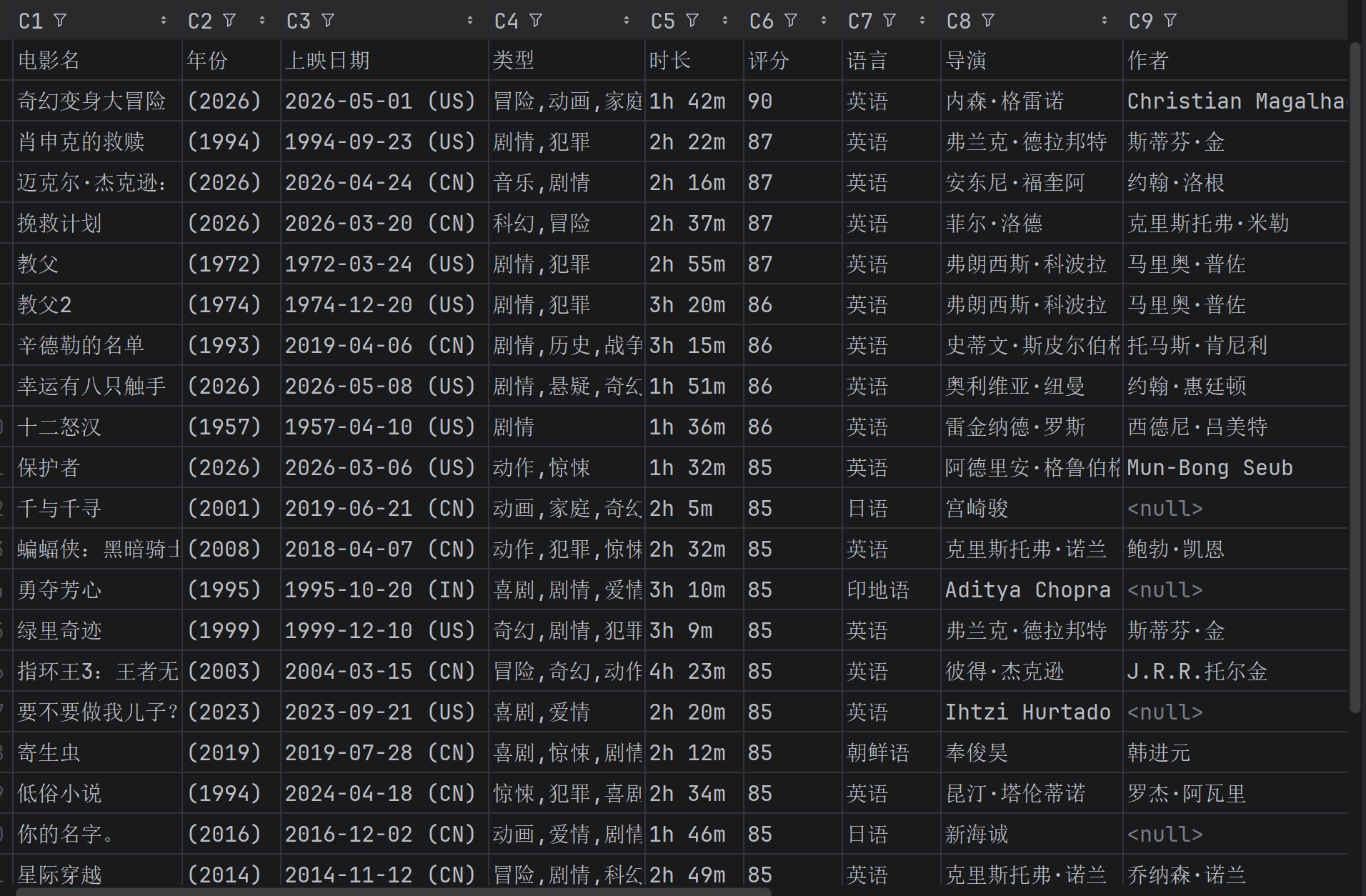Open the filter icon for column C9
Screen dimensions: 1366x896
(1170, 21)
